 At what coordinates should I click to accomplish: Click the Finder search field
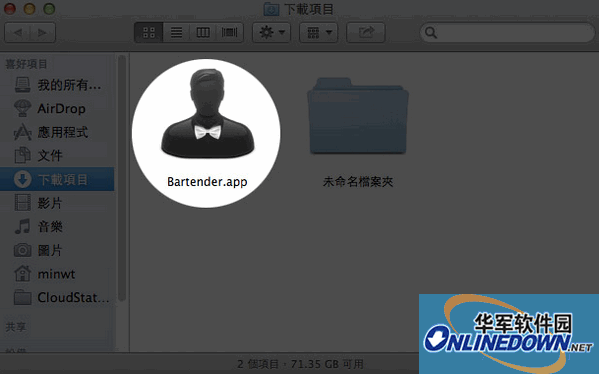(x=507, y=32)
